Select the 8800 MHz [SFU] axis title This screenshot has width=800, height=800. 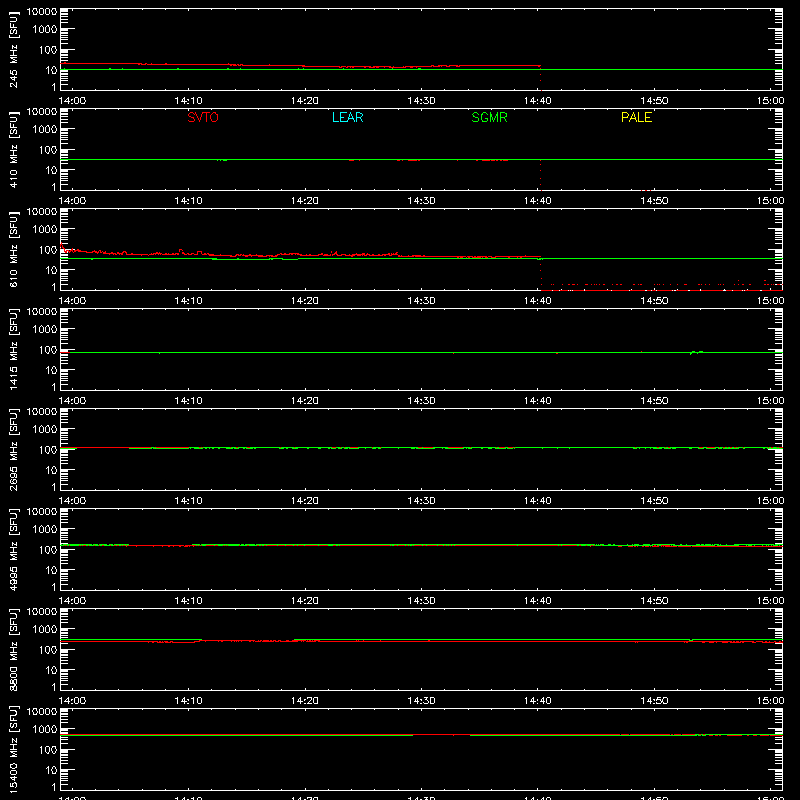tap(13, 649)
